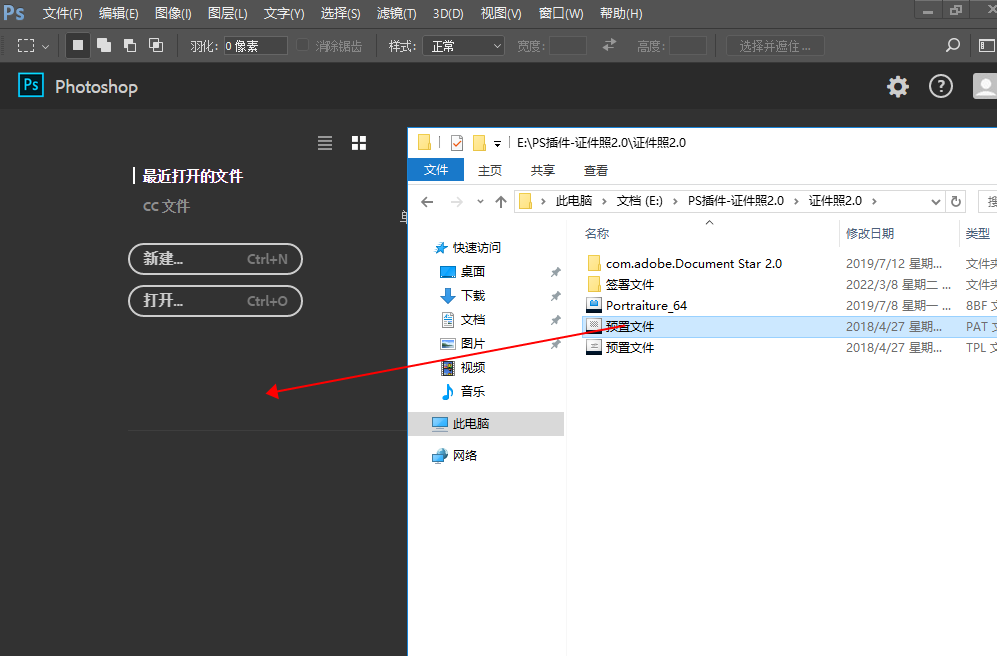Click the new folder quick access icon in Explorer

pos(479,143)
